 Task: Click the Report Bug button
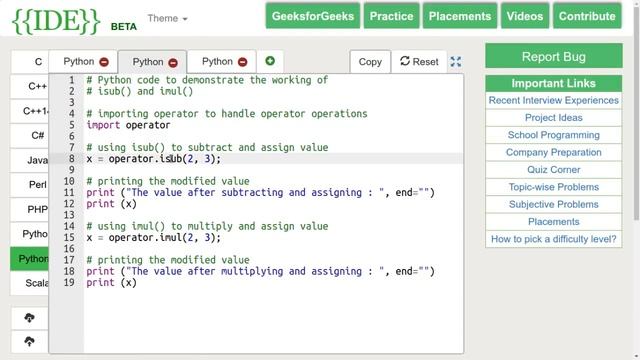(554, 56)
